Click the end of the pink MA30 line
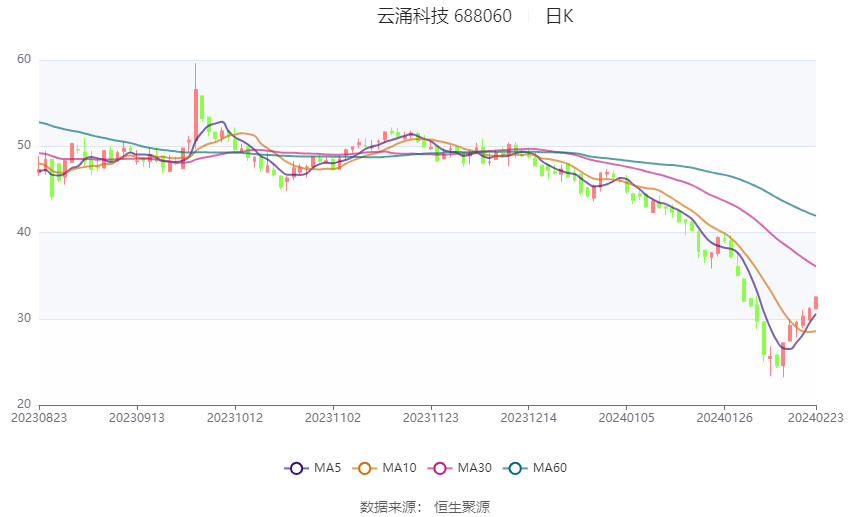This screenshot has height=517, width=850. [815, 266]
